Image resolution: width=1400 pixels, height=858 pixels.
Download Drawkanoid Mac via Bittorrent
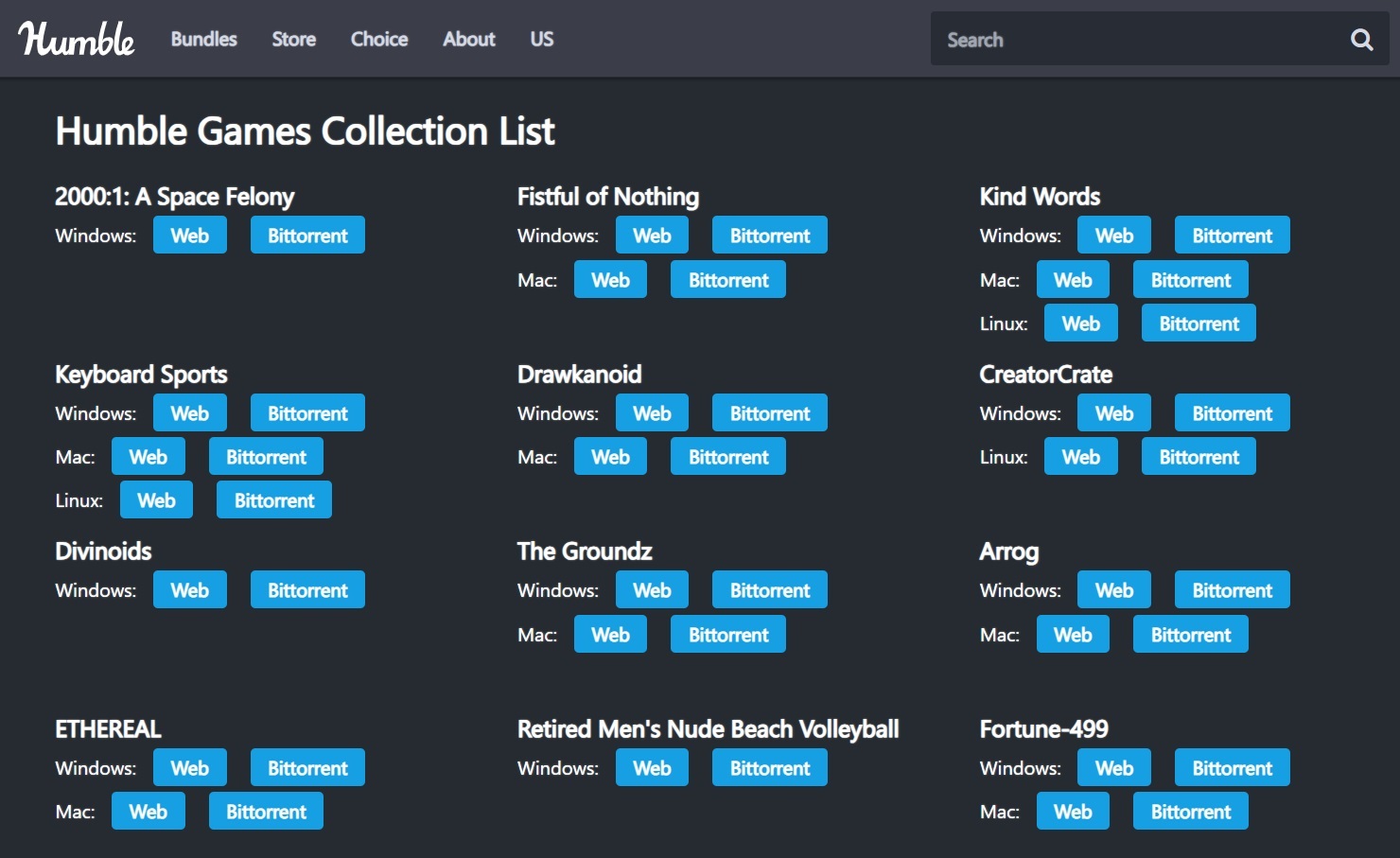728,457
